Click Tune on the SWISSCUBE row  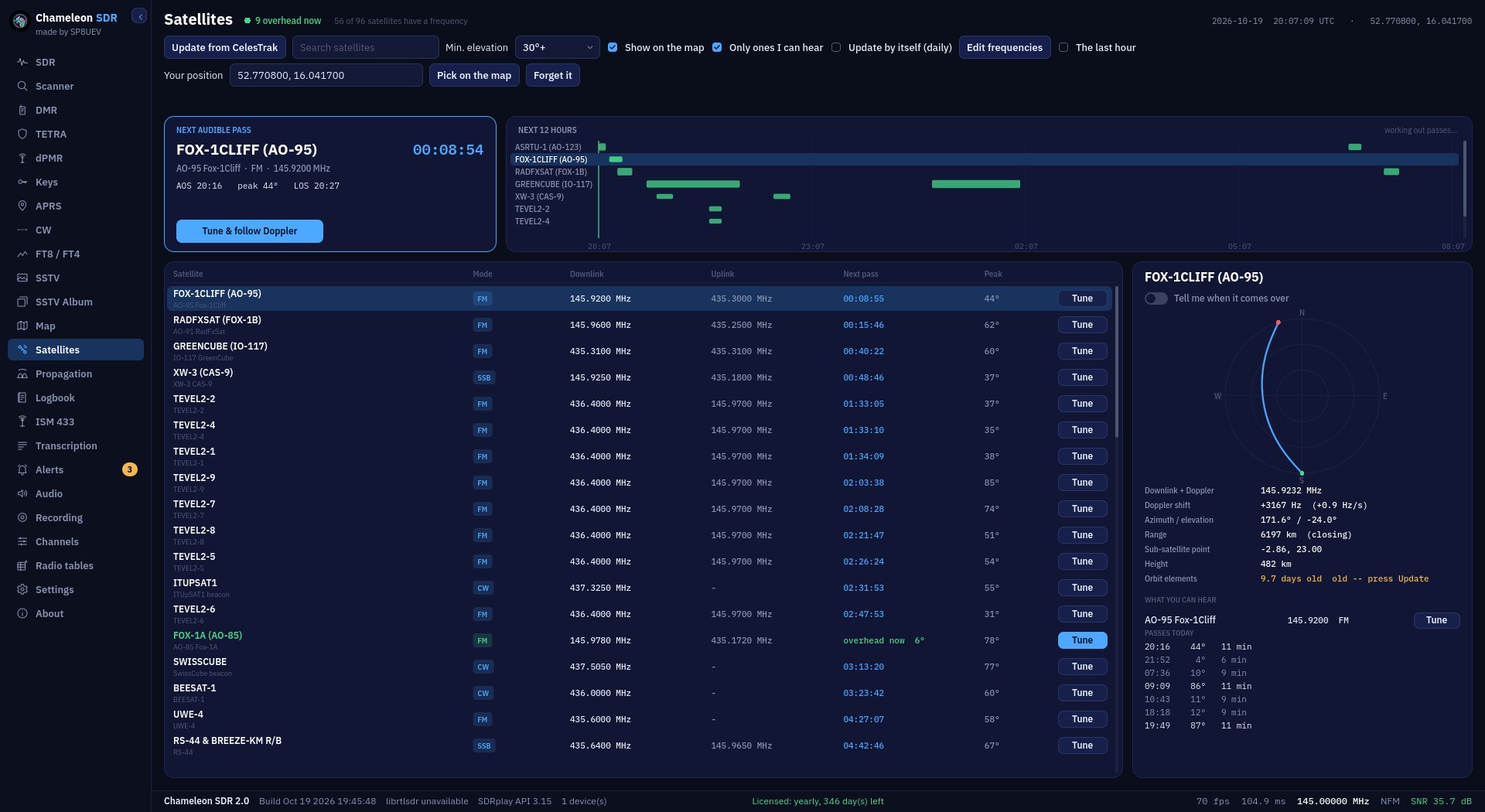pos(1082,667)
